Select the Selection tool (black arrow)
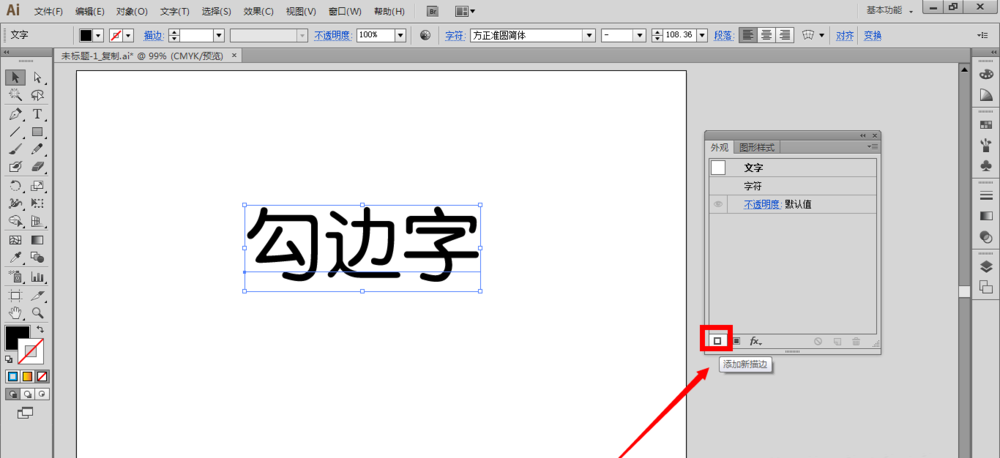This screenshot has width=1000, height=458. point(15,77)
